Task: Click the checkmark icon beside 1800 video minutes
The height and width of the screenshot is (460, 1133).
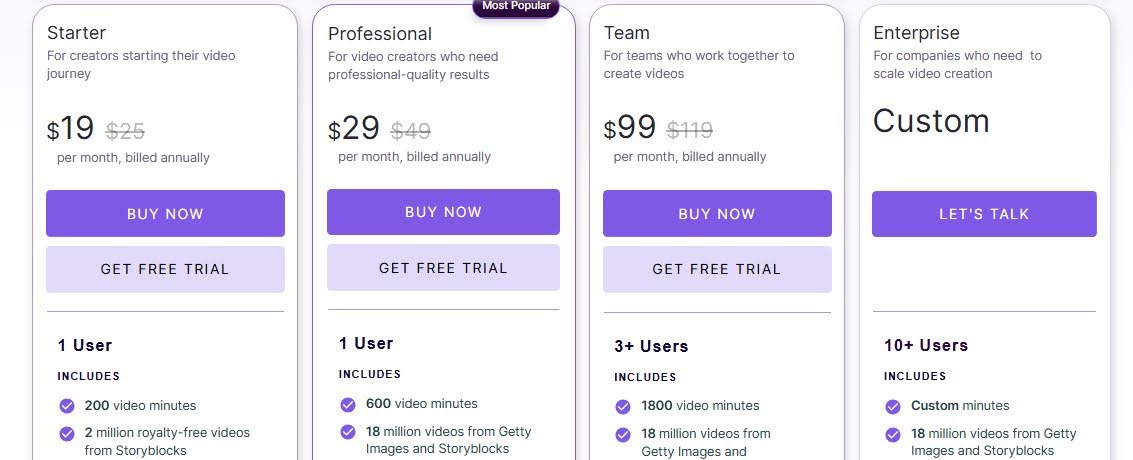Action: point(623,406)
